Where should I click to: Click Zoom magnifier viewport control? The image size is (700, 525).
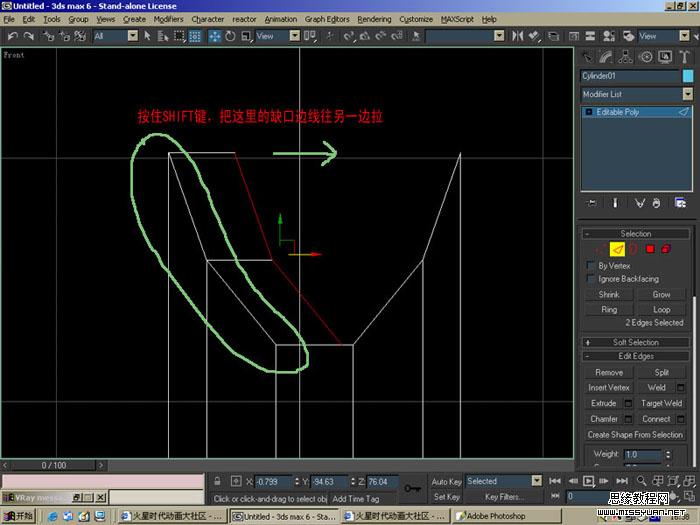tap(642, 481)
